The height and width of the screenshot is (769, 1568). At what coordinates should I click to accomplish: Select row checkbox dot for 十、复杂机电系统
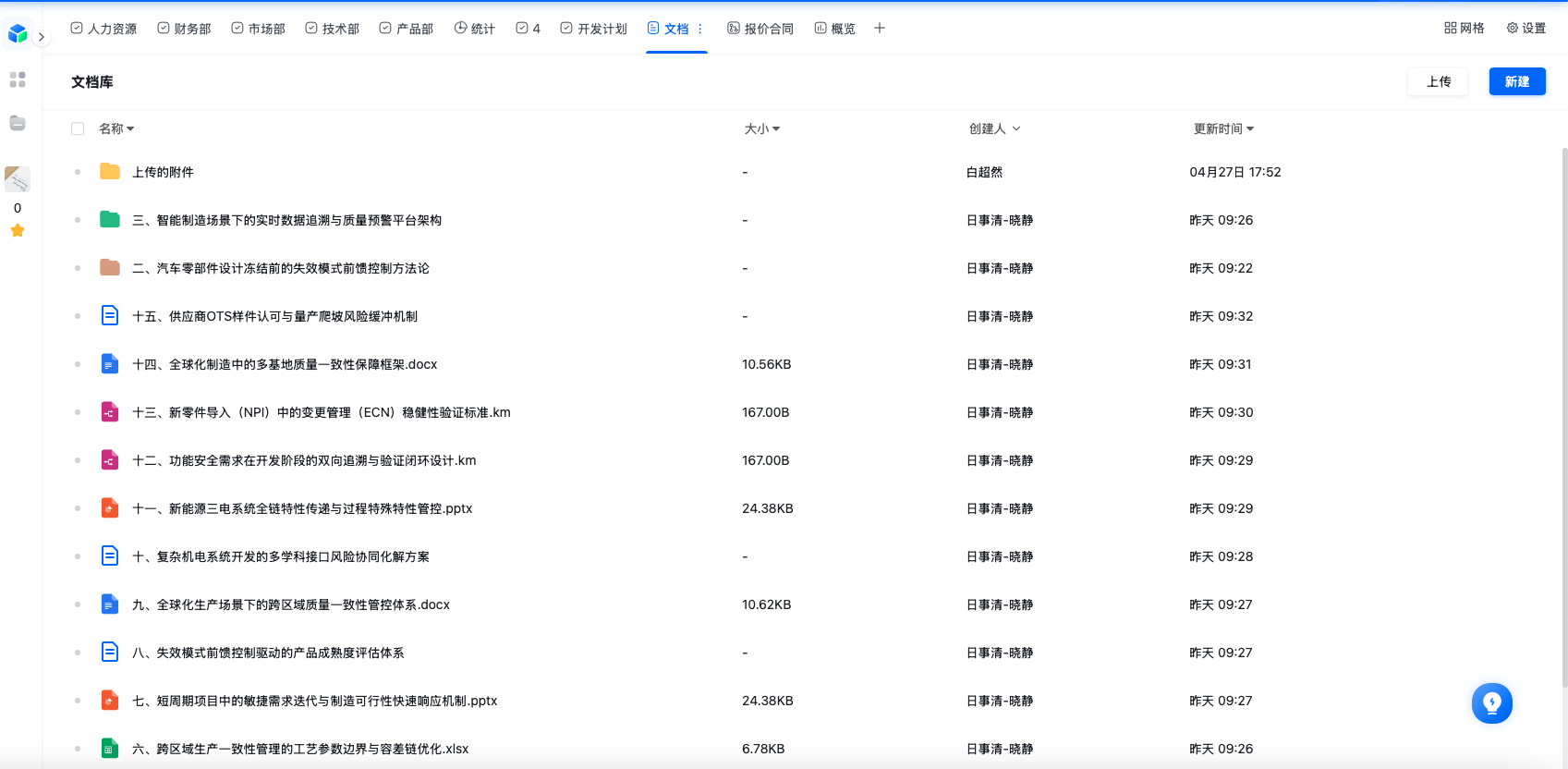(x=78, y=556)
